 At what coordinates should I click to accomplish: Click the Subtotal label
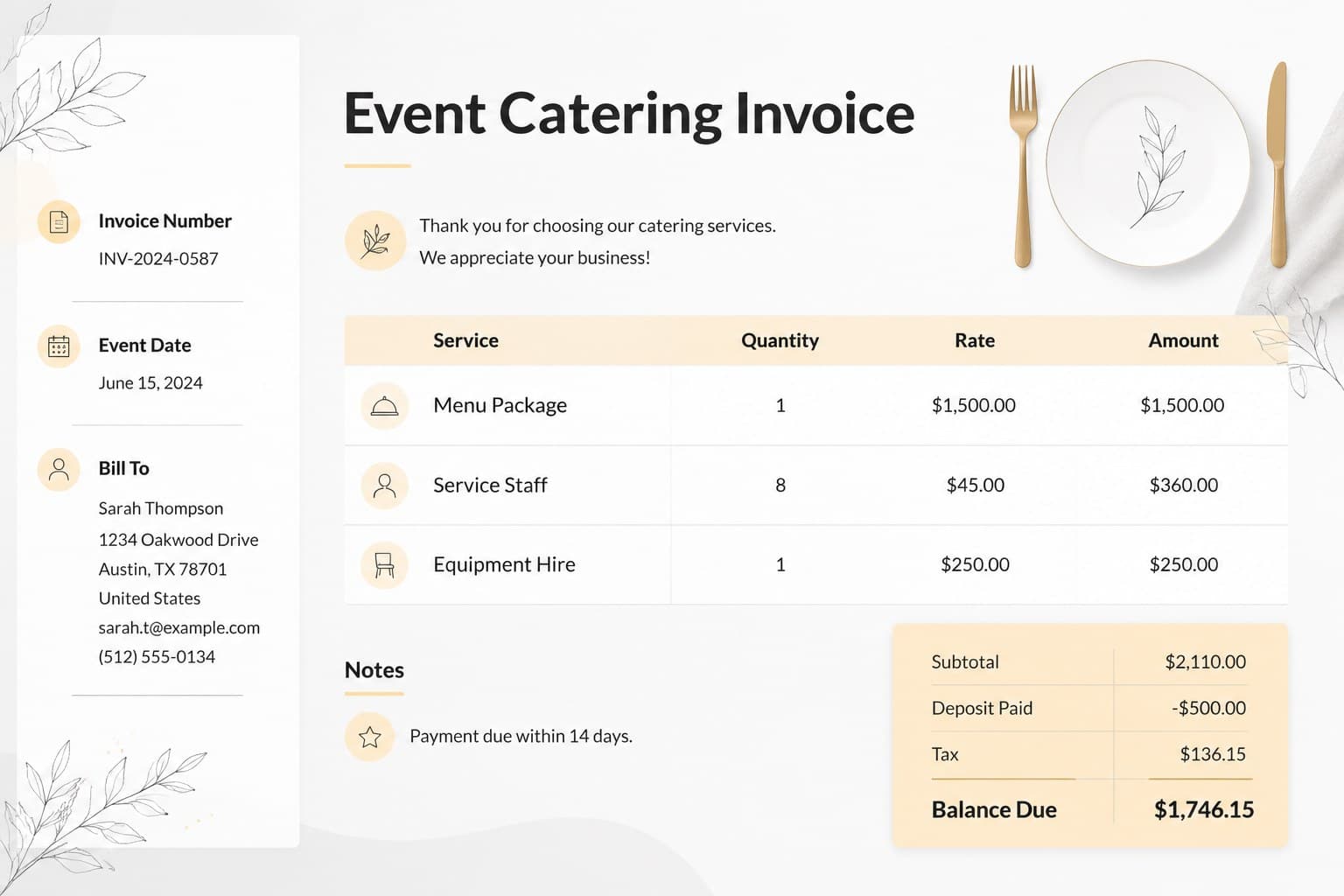point(965,662)
